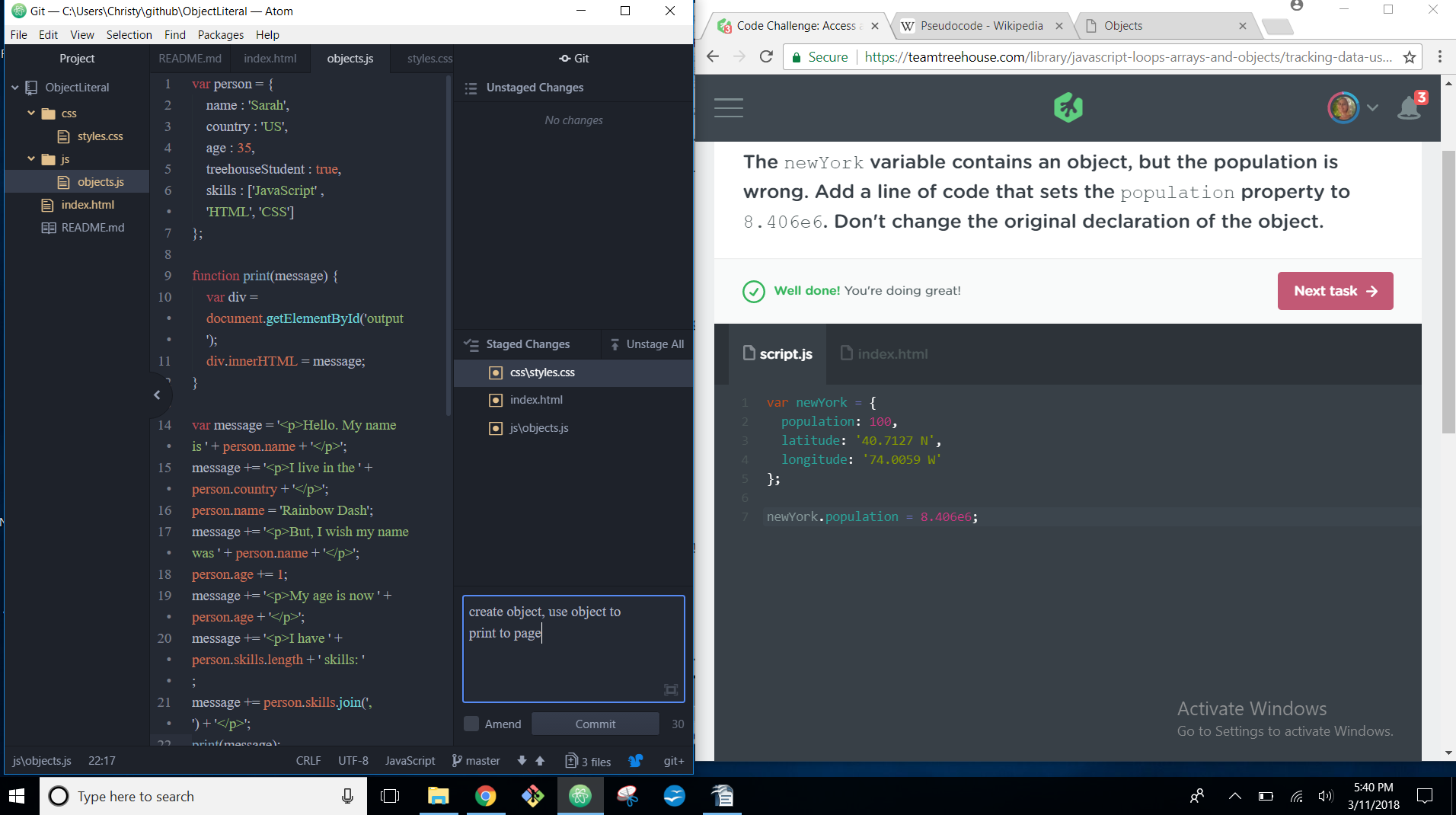Open the notifications bell icon
This screenshot has width=1456, height=815.
point(1409,108)
